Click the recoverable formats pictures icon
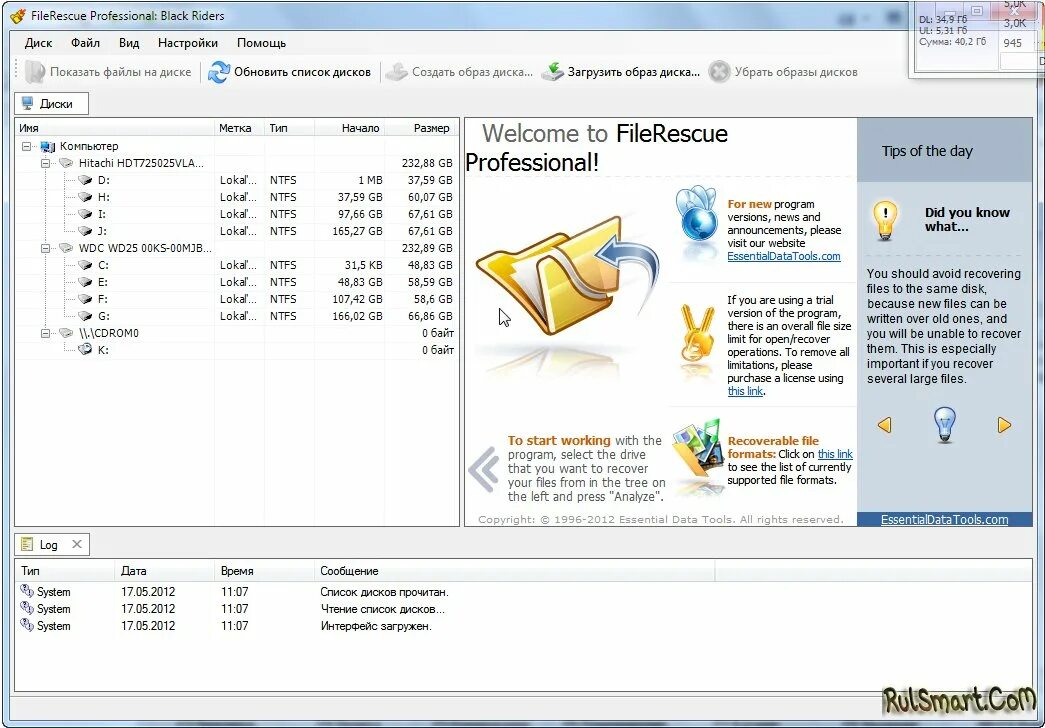 [697, 450]
